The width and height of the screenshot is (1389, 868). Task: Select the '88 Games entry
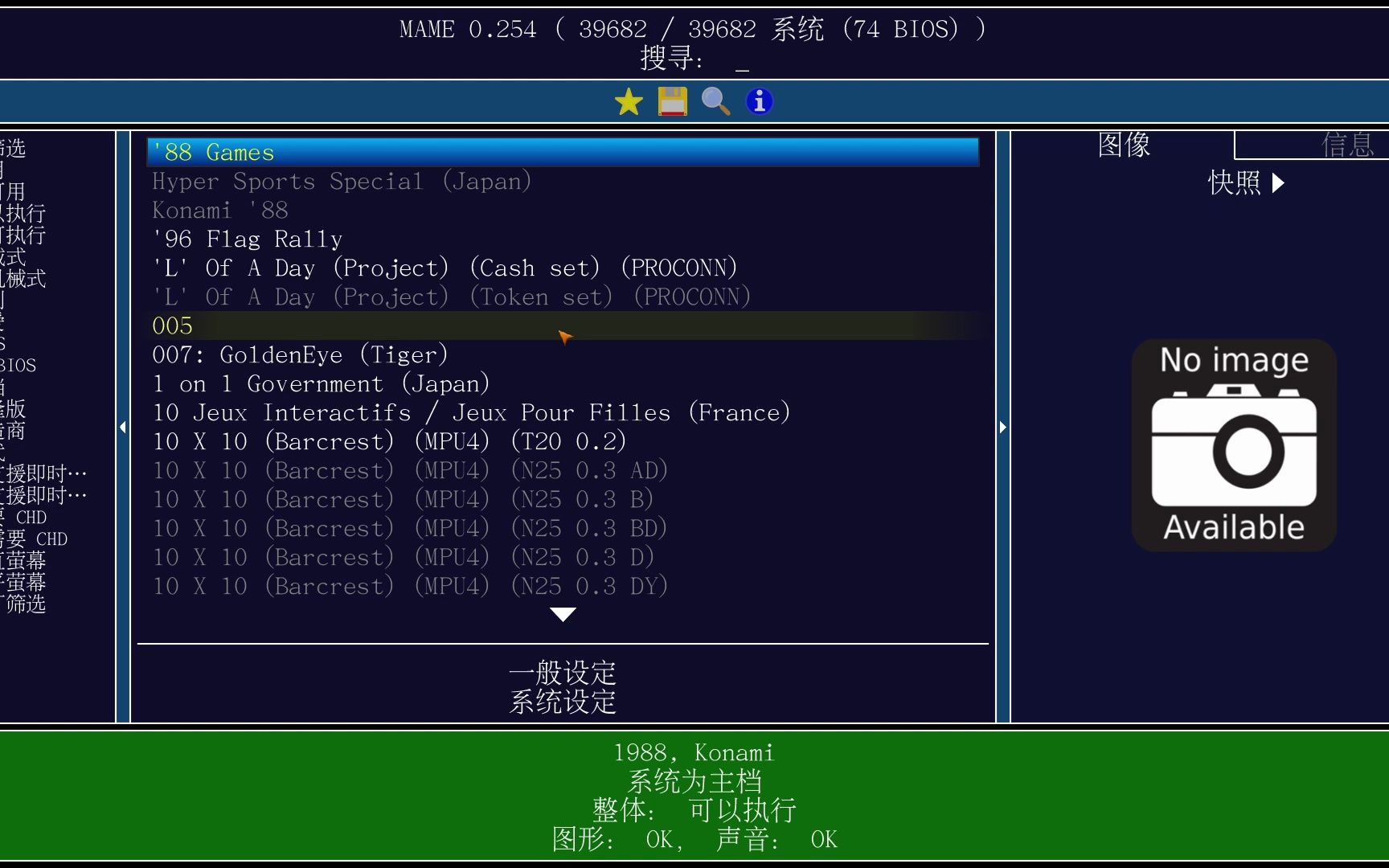click(x=563, y=152)
